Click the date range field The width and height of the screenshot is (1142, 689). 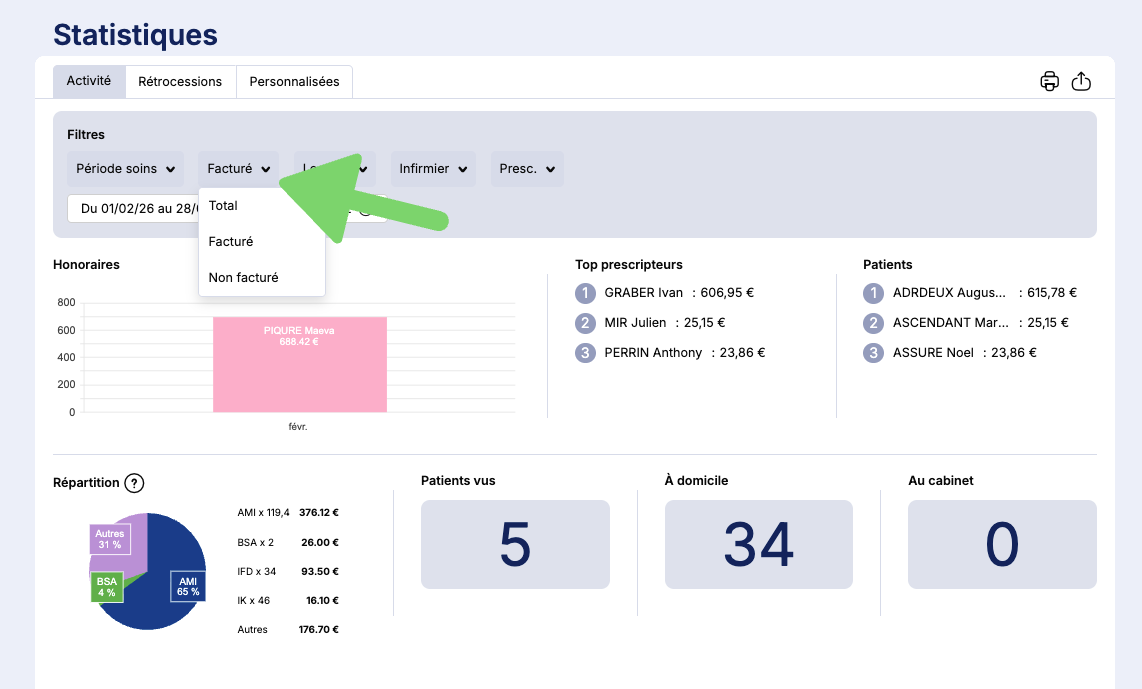[135, 209]
